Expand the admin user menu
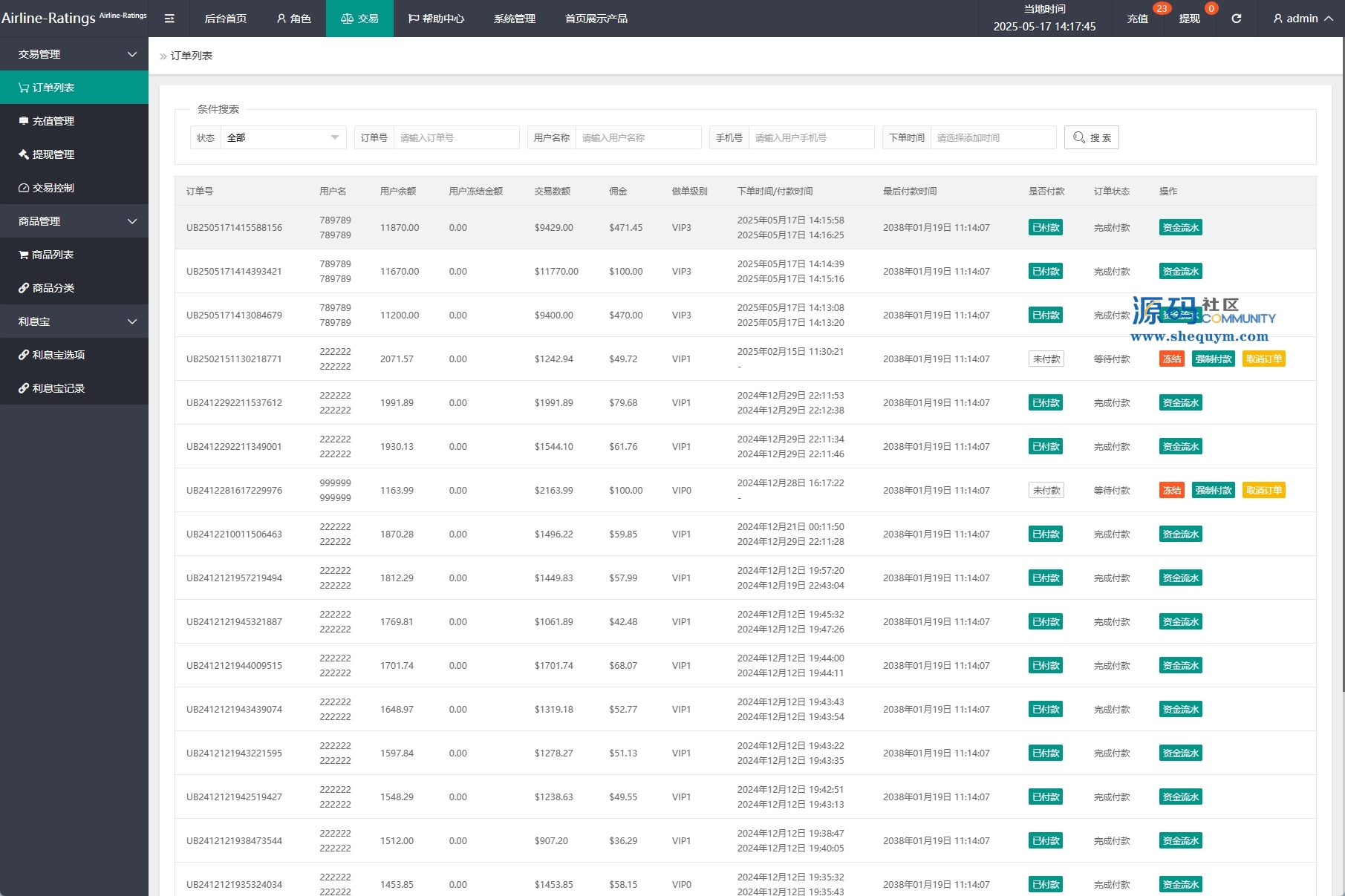 tap(1303, 19)
